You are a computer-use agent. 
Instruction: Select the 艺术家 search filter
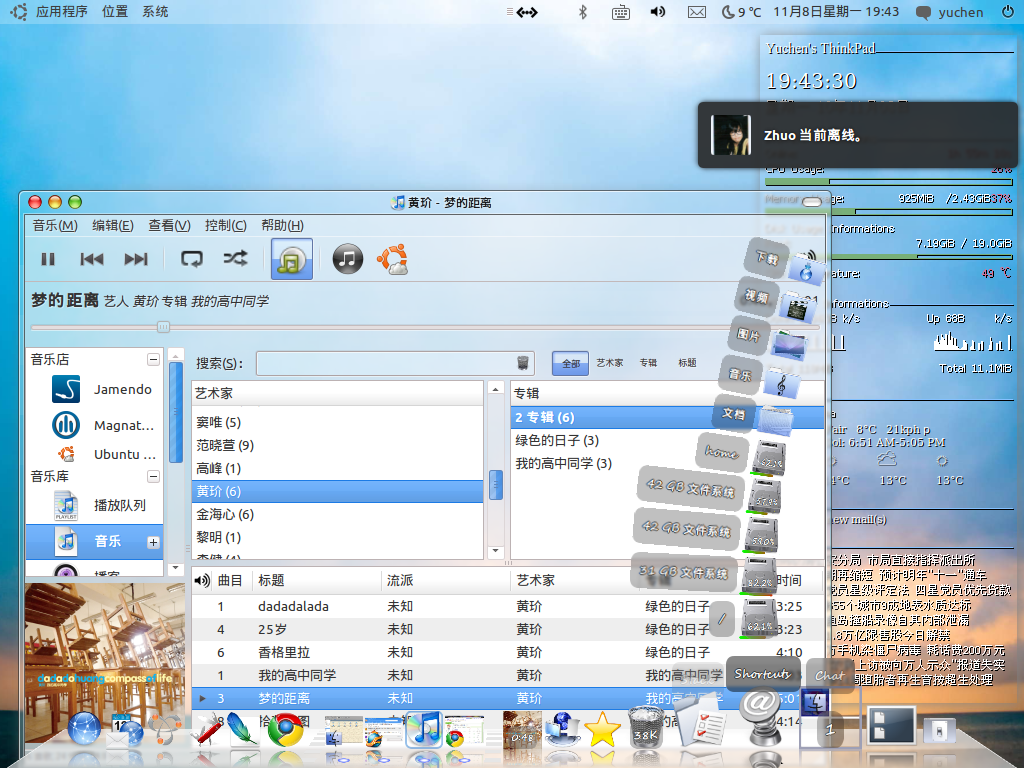tap(609, 363)
